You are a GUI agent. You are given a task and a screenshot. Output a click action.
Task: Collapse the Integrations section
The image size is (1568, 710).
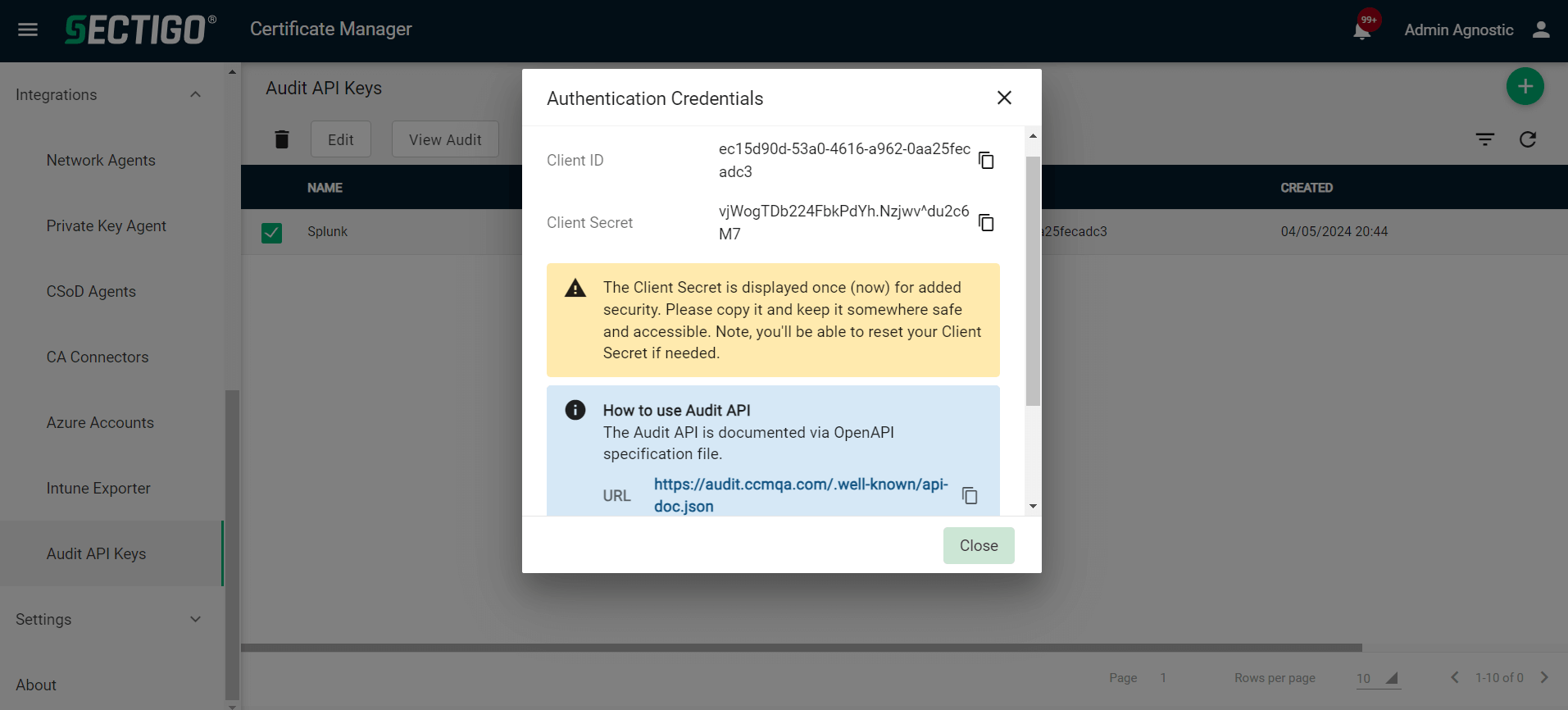pos(195,94)
